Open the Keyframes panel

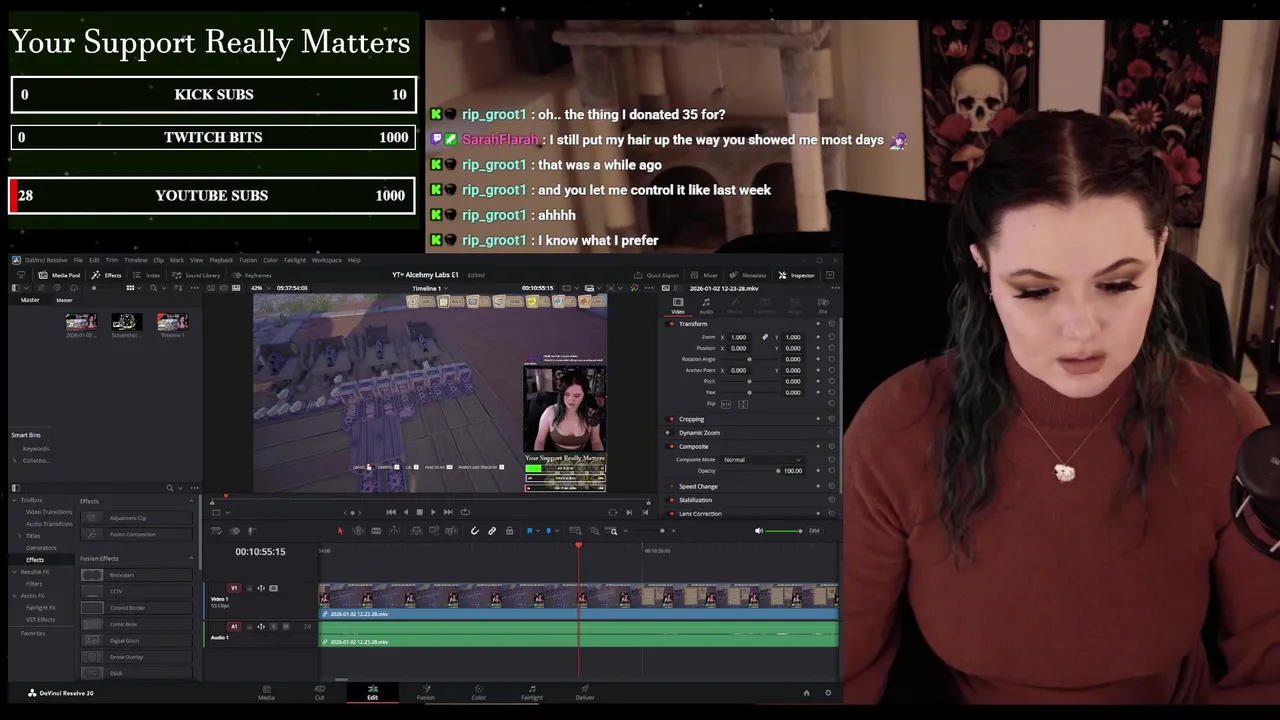252,275
